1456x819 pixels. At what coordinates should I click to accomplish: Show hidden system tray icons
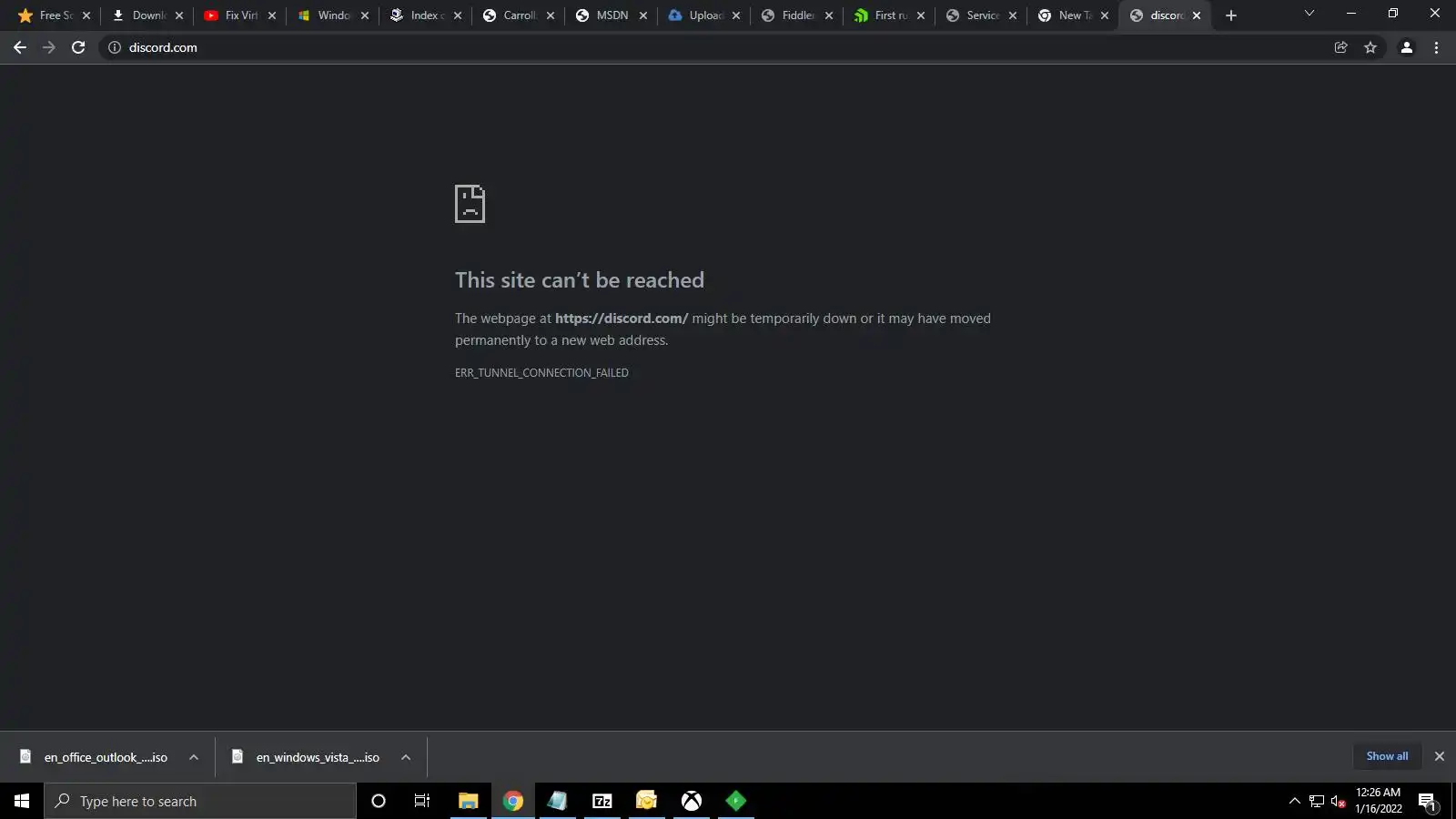coord(1294,801)
